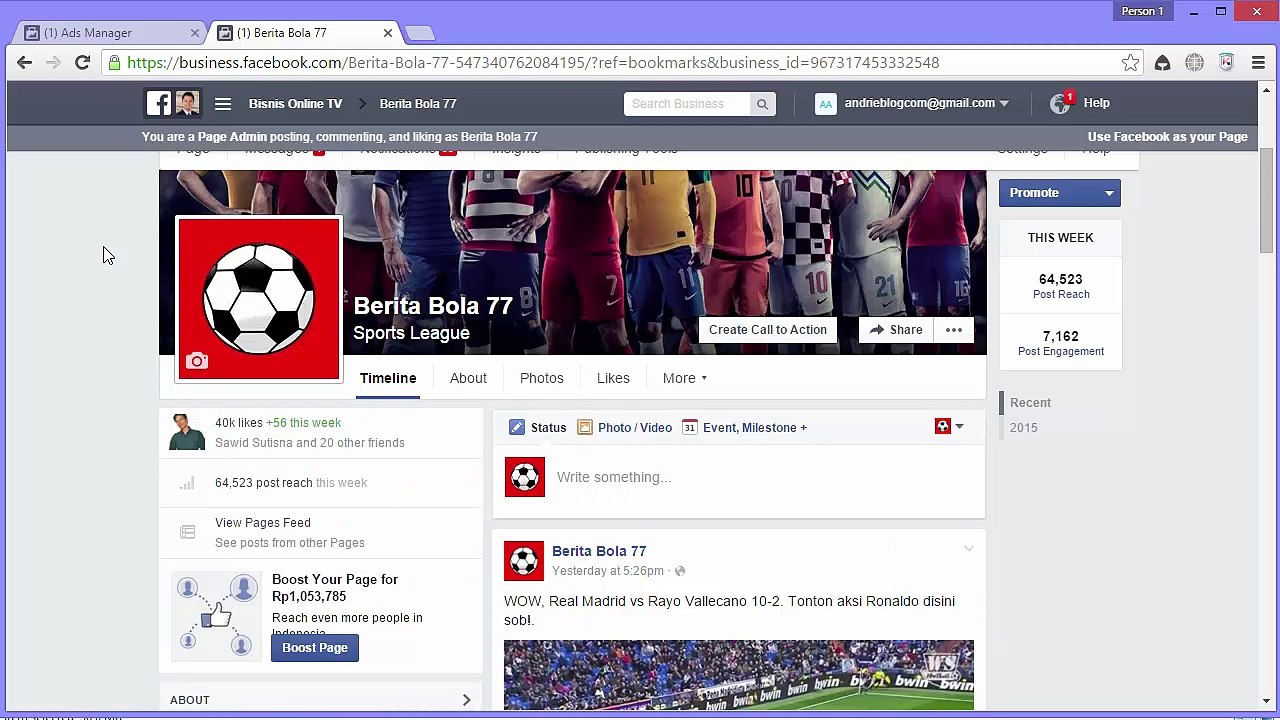Open the Likes tab
The width and height of the screenshot is (1280, 720).
pyautogui.click(x=613, y=378)
